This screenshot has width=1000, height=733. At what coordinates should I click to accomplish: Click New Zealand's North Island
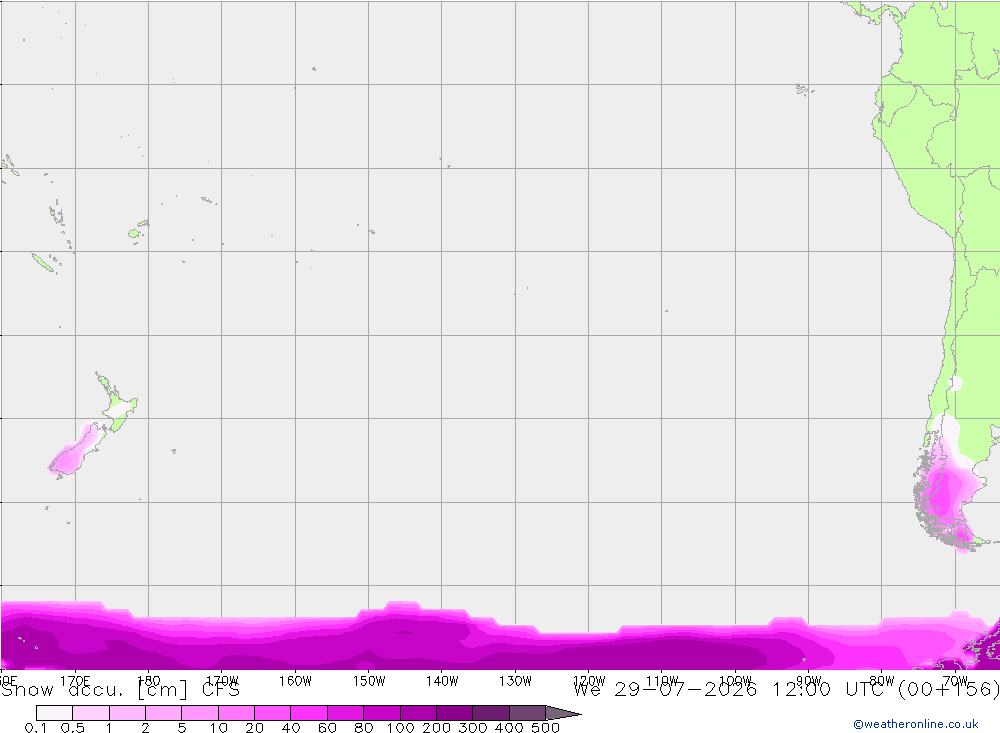tap(119, 404)
